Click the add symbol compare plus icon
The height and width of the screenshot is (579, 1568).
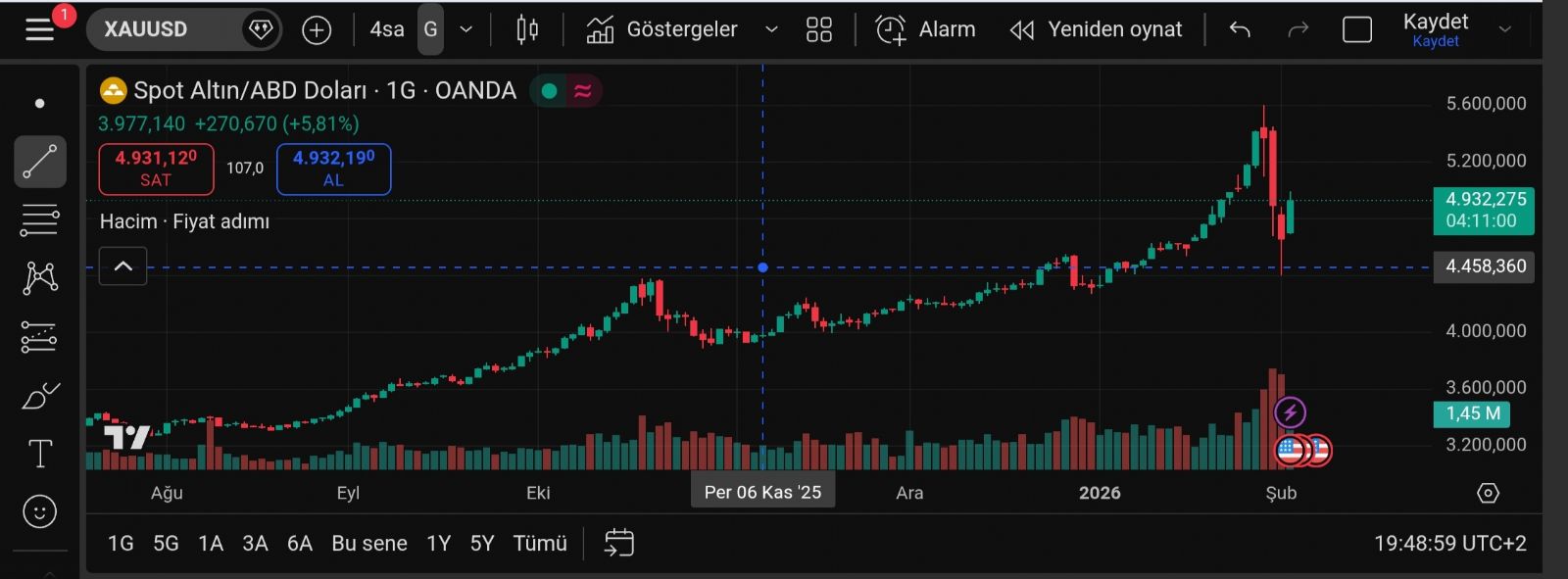tap(317, 30)
